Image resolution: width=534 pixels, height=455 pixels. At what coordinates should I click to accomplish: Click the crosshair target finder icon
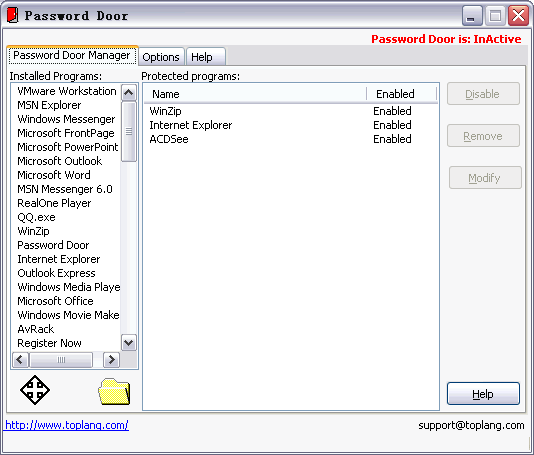coord(35,390)
